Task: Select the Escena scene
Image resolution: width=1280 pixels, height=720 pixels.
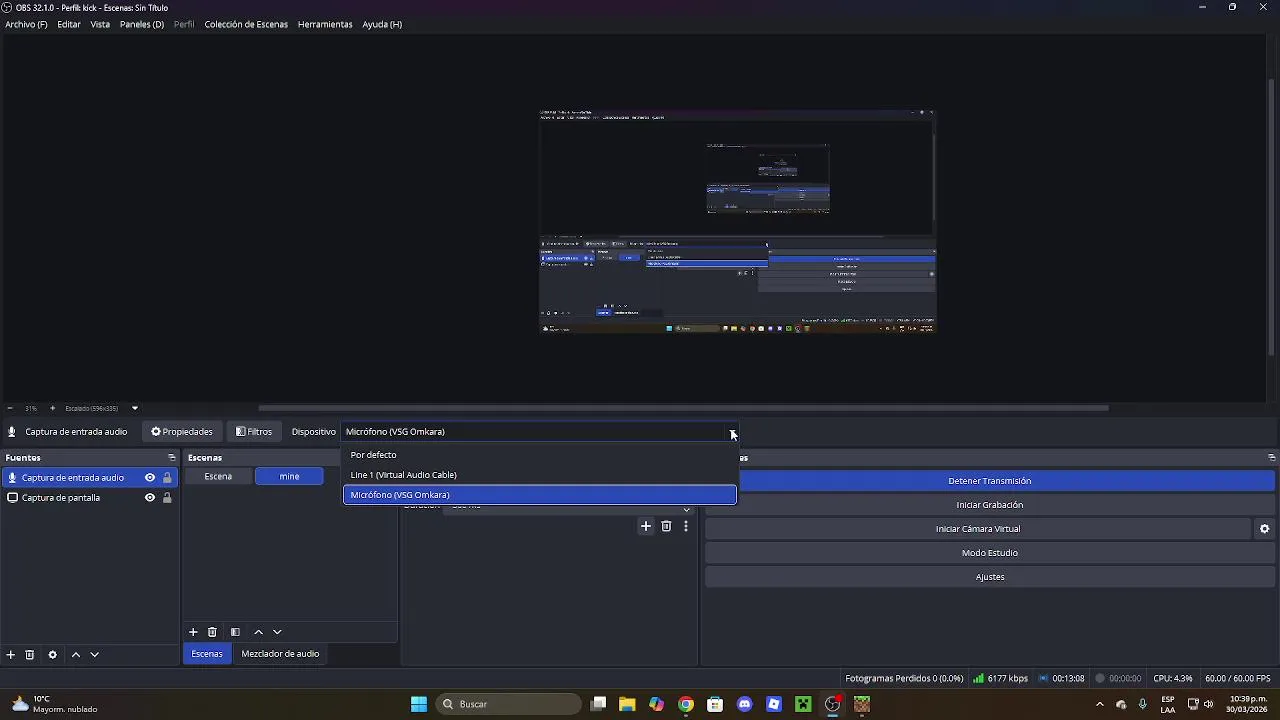Action: (218, 476)
